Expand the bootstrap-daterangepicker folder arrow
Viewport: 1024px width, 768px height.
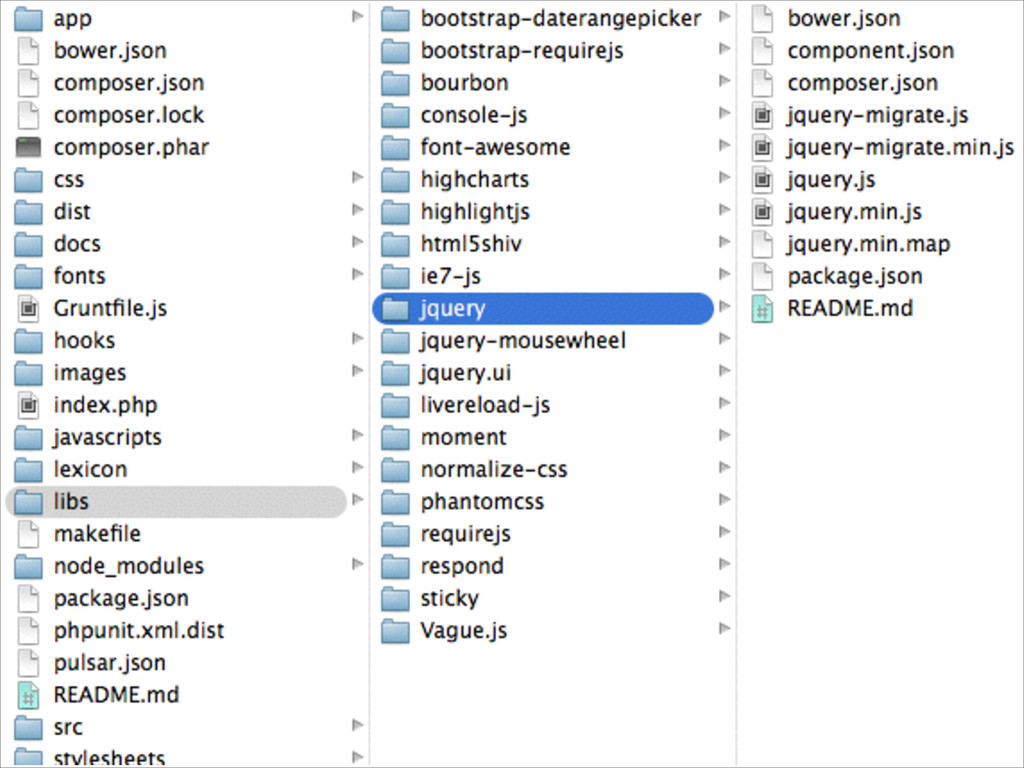724,16
